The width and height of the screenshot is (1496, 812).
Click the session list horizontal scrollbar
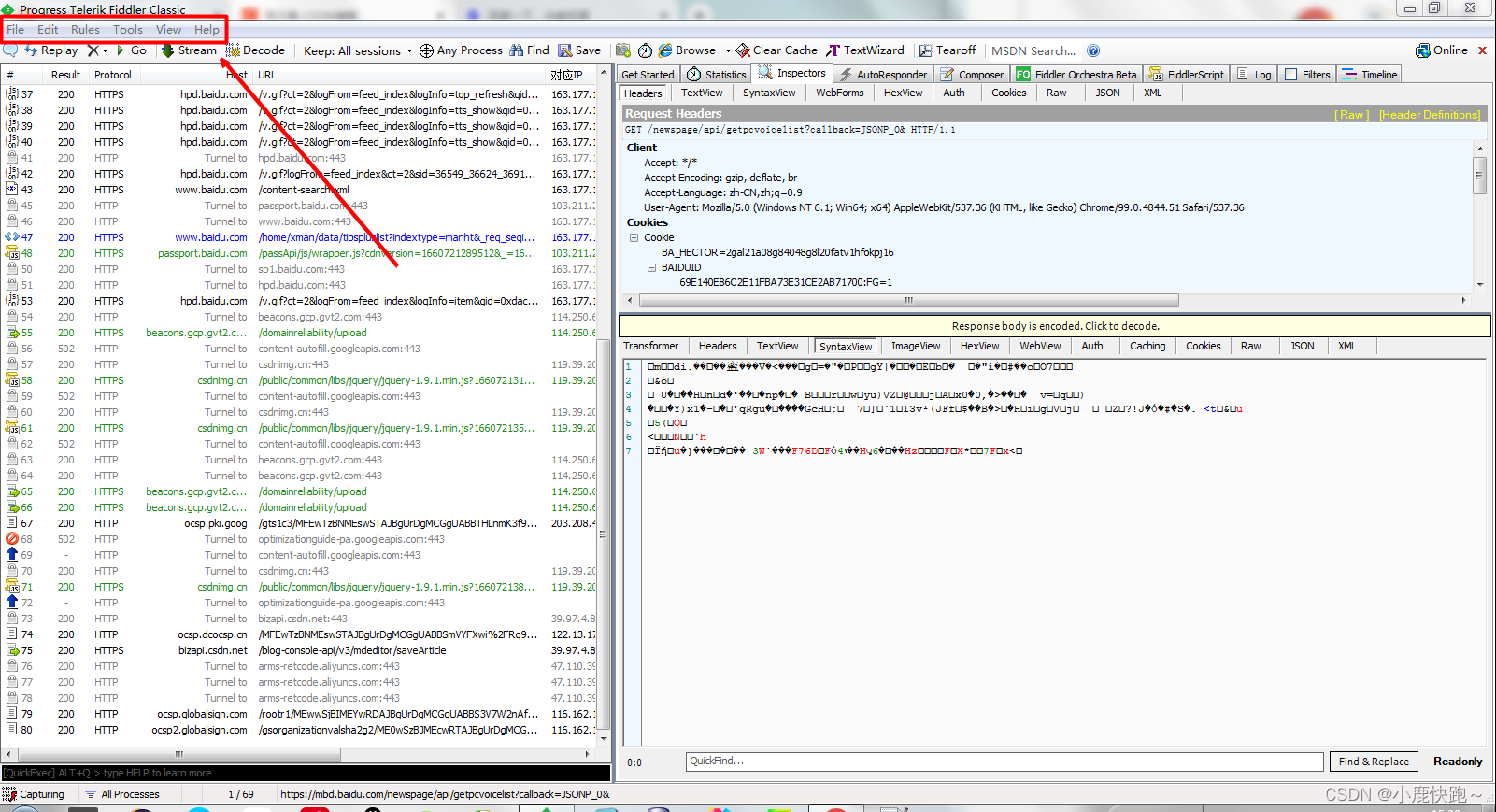(178, 754)
